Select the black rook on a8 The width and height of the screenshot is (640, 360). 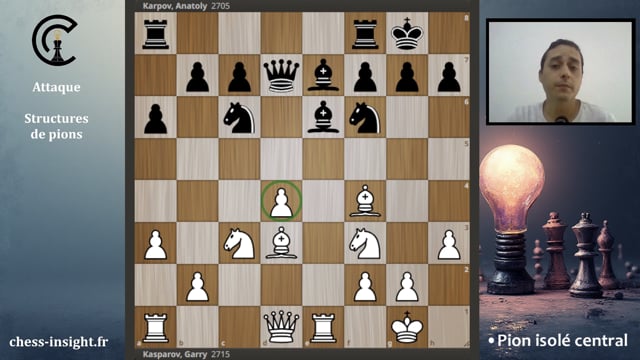click(x=156, y=34)
